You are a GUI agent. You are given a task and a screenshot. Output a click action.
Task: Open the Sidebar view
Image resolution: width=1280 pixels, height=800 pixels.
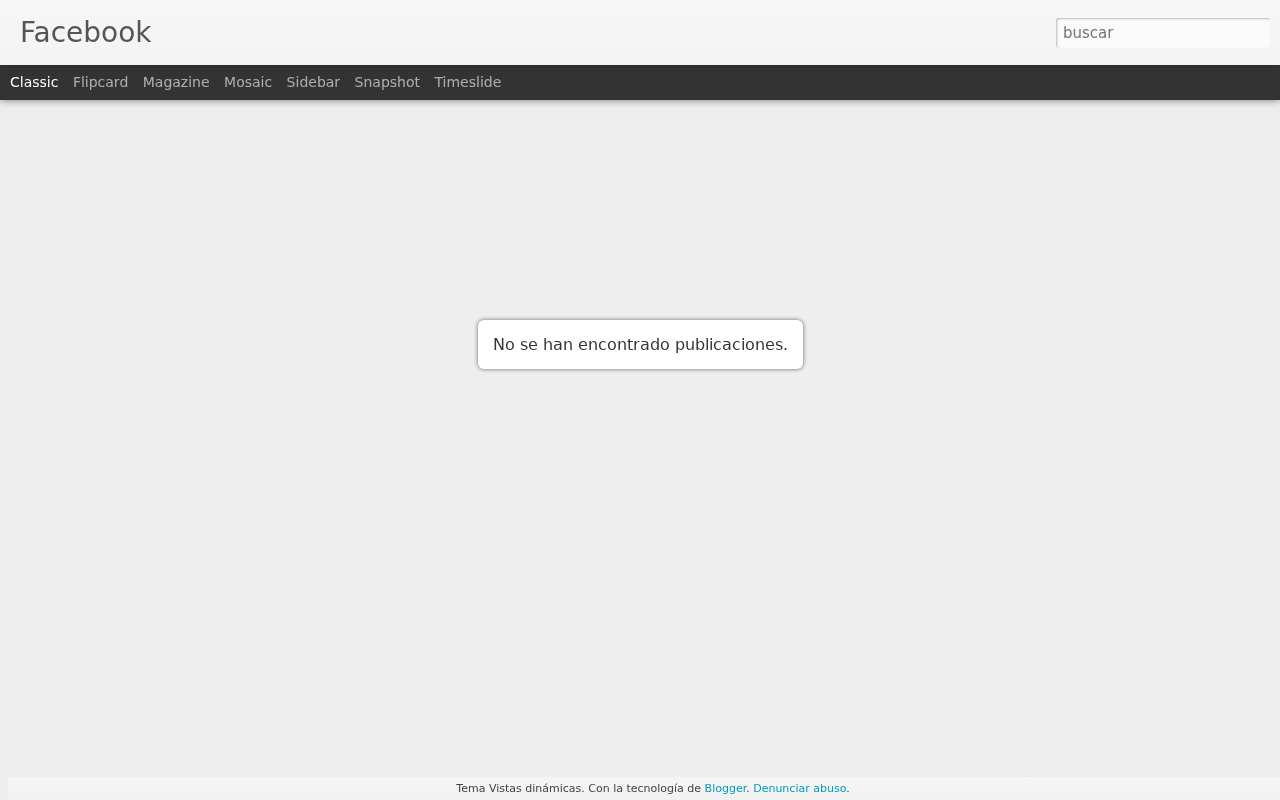(x=313, y=82)
